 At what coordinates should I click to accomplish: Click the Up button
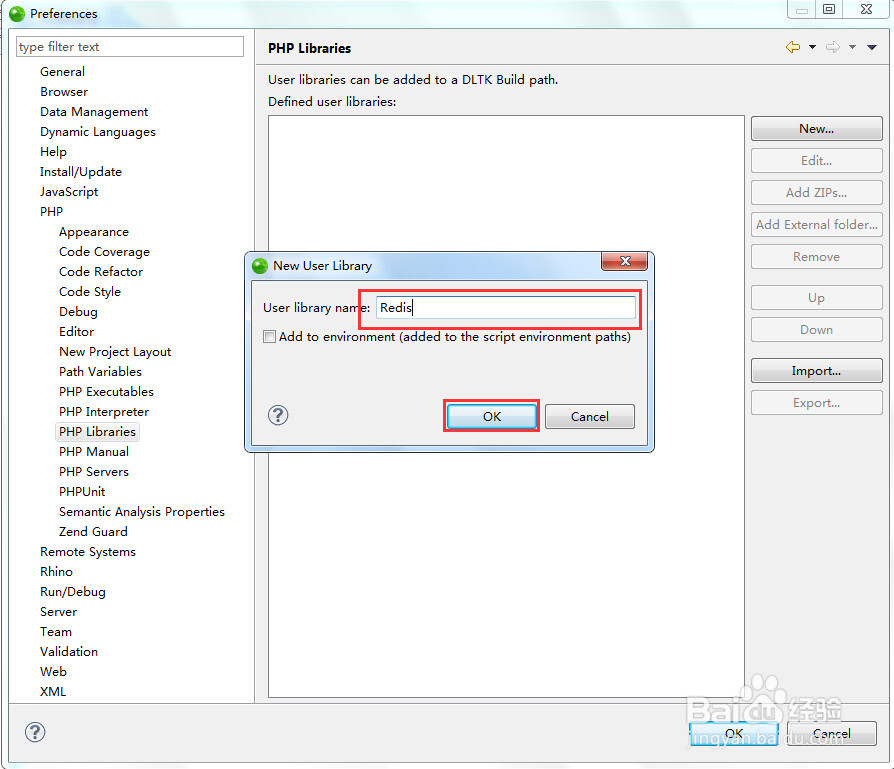pyautogui.click(x=816, y=298)
